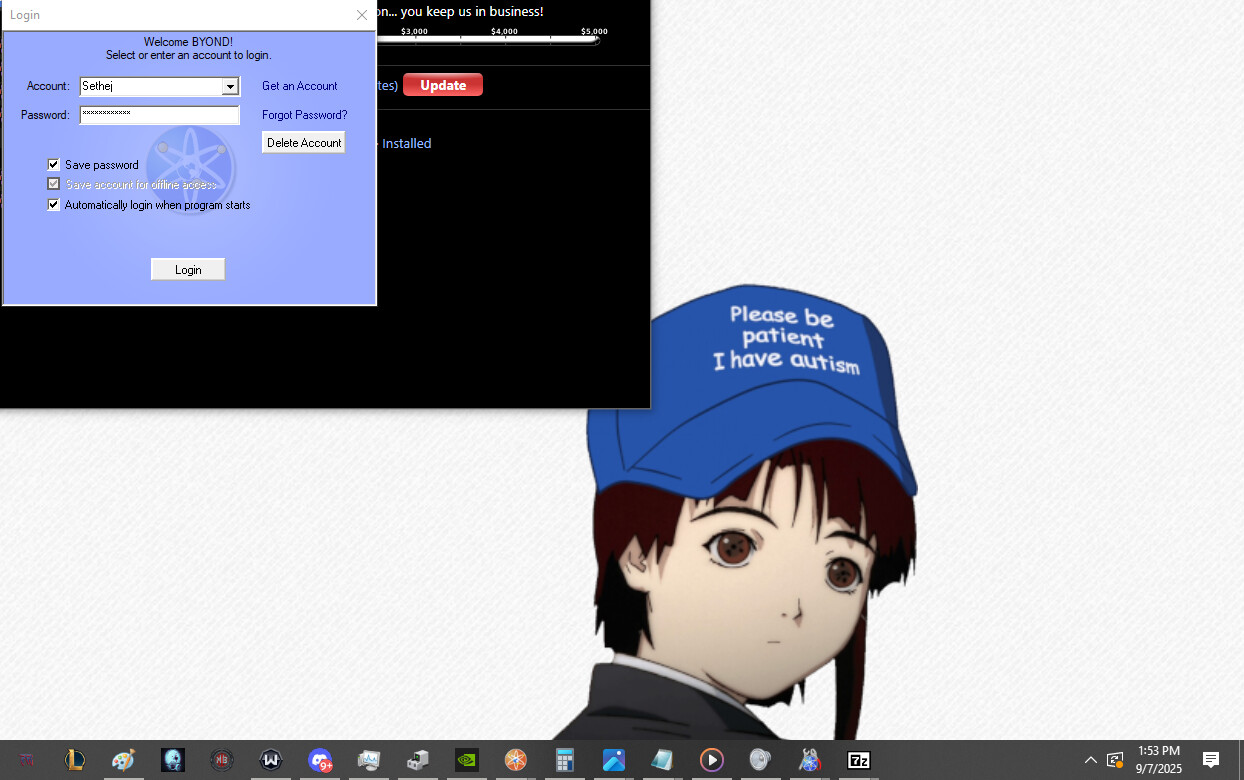
Task: Uncheck the Save password checkbox
Action: tap(54, 165)
